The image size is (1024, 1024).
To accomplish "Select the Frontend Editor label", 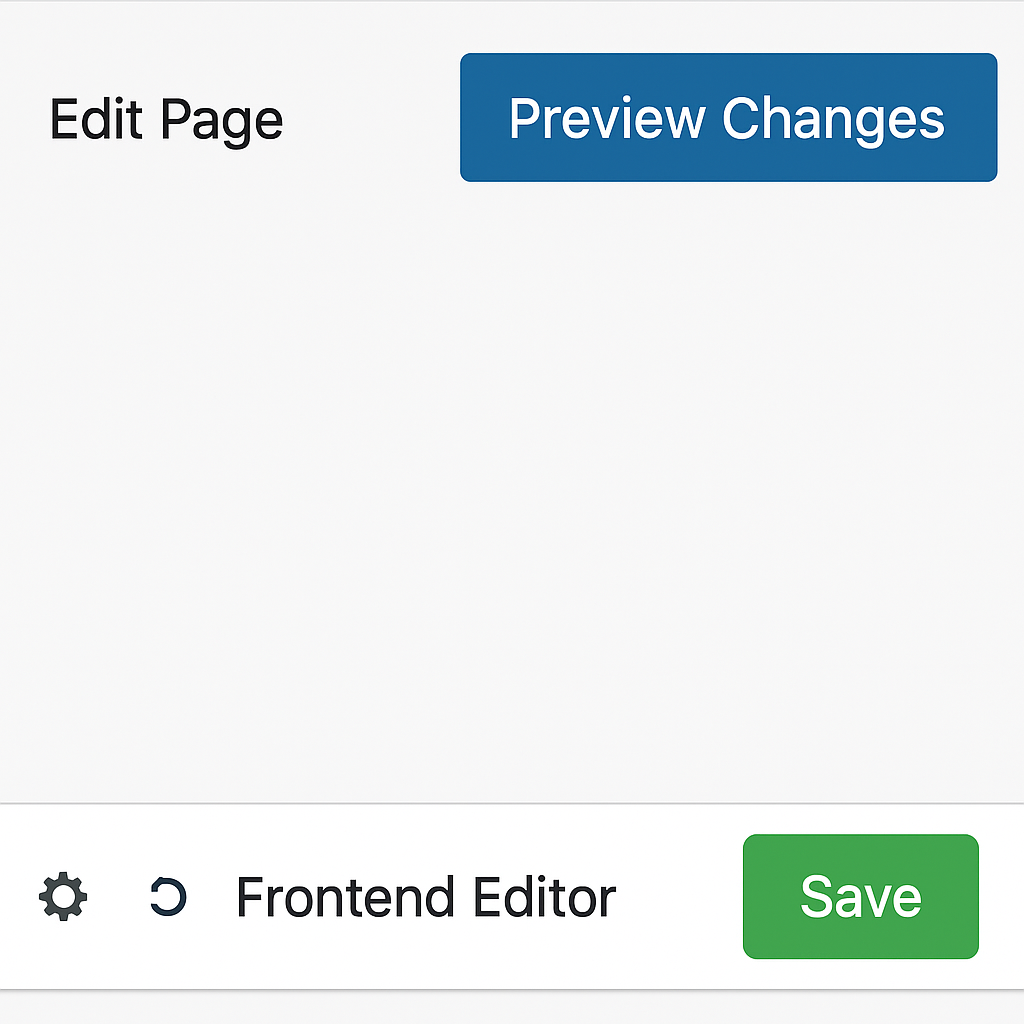I will pyautogui.click(x=426, y=897).
